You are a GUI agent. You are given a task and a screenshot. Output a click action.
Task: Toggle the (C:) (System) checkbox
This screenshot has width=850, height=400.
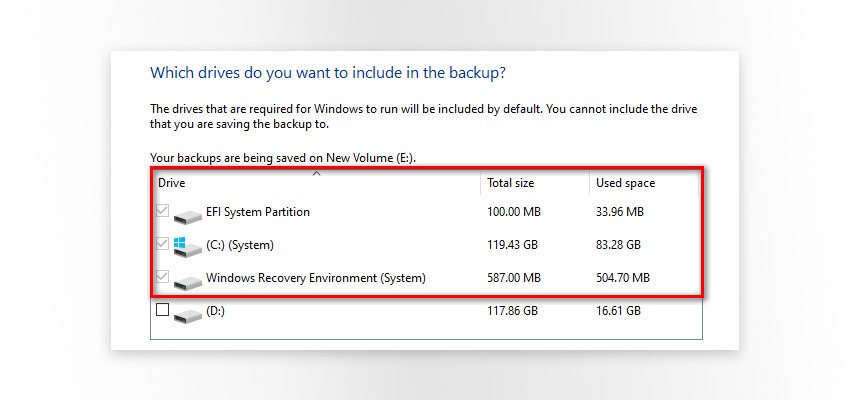pyautogui.click(x=163, y=245)
